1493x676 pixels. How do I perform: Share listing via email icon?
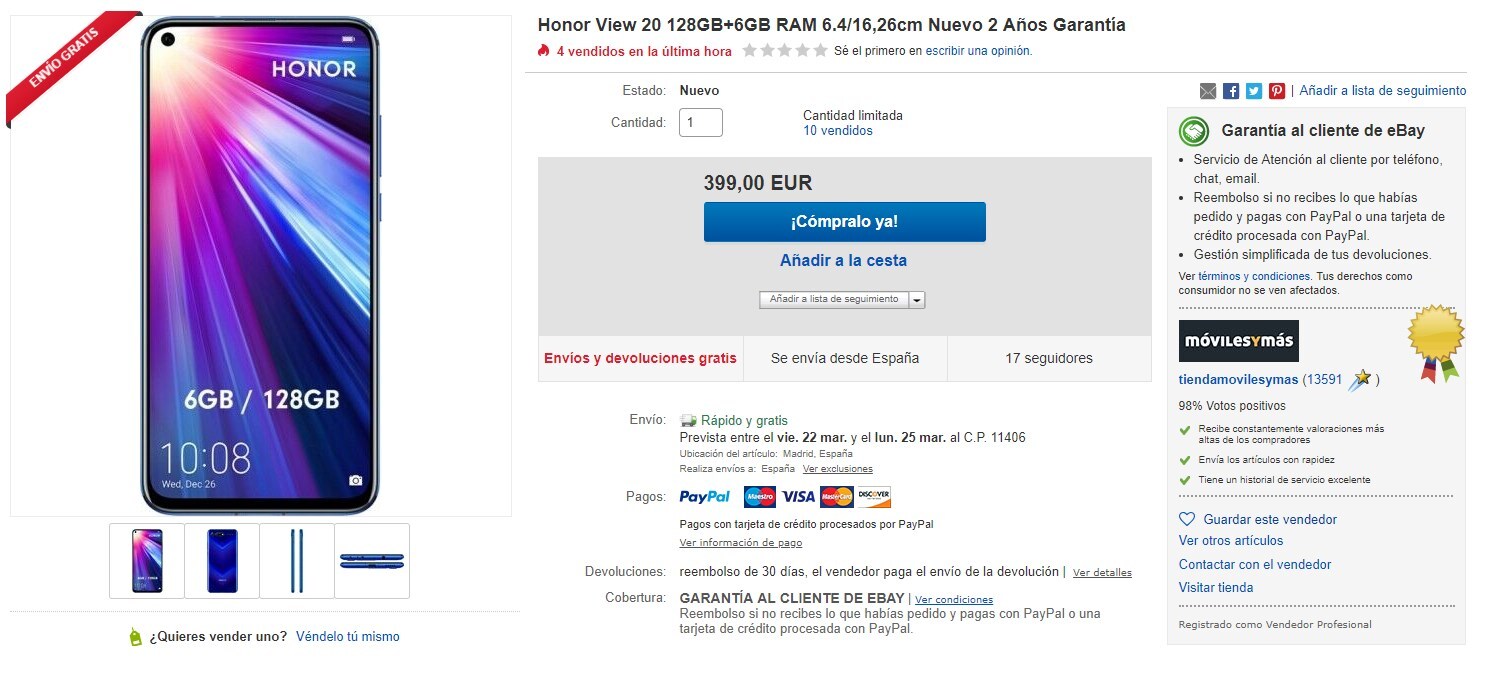click(x=1208, y=91)
